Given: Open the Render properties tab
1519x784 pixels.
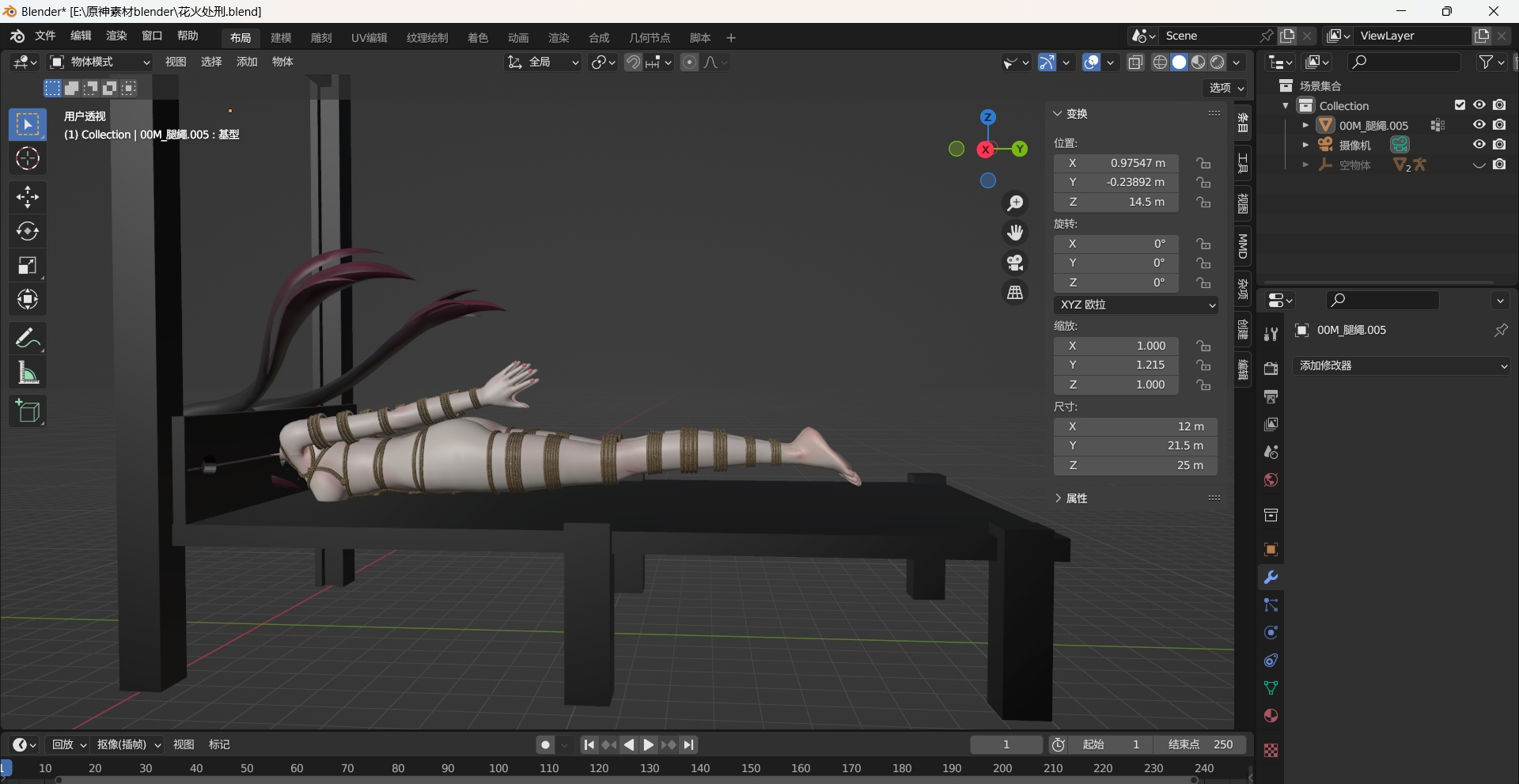Looking at the screenshot, I should point(1271,369).
